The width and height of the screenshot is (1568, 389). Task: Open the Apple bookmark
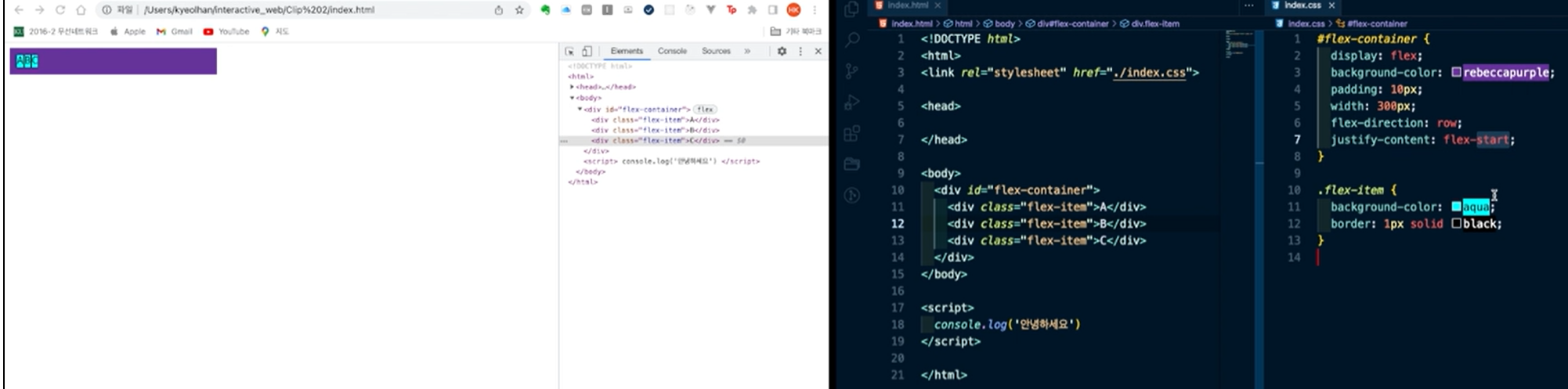pyautogui.click(x=128, y=31)
